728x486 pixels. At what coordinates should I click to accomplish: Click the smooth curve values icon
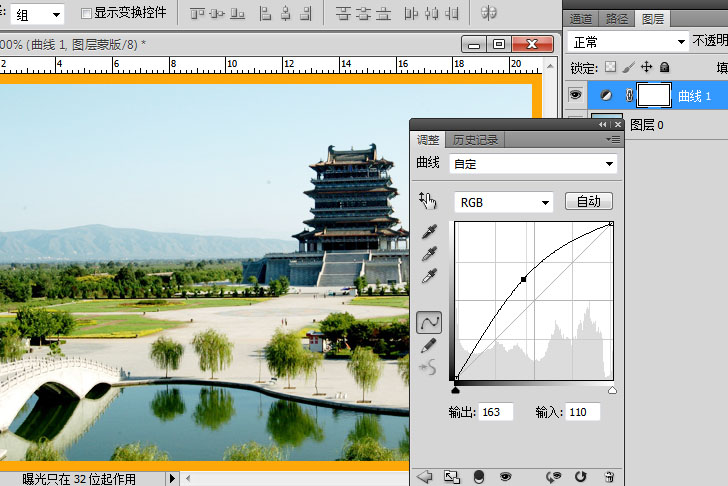[x=428, y=368]
